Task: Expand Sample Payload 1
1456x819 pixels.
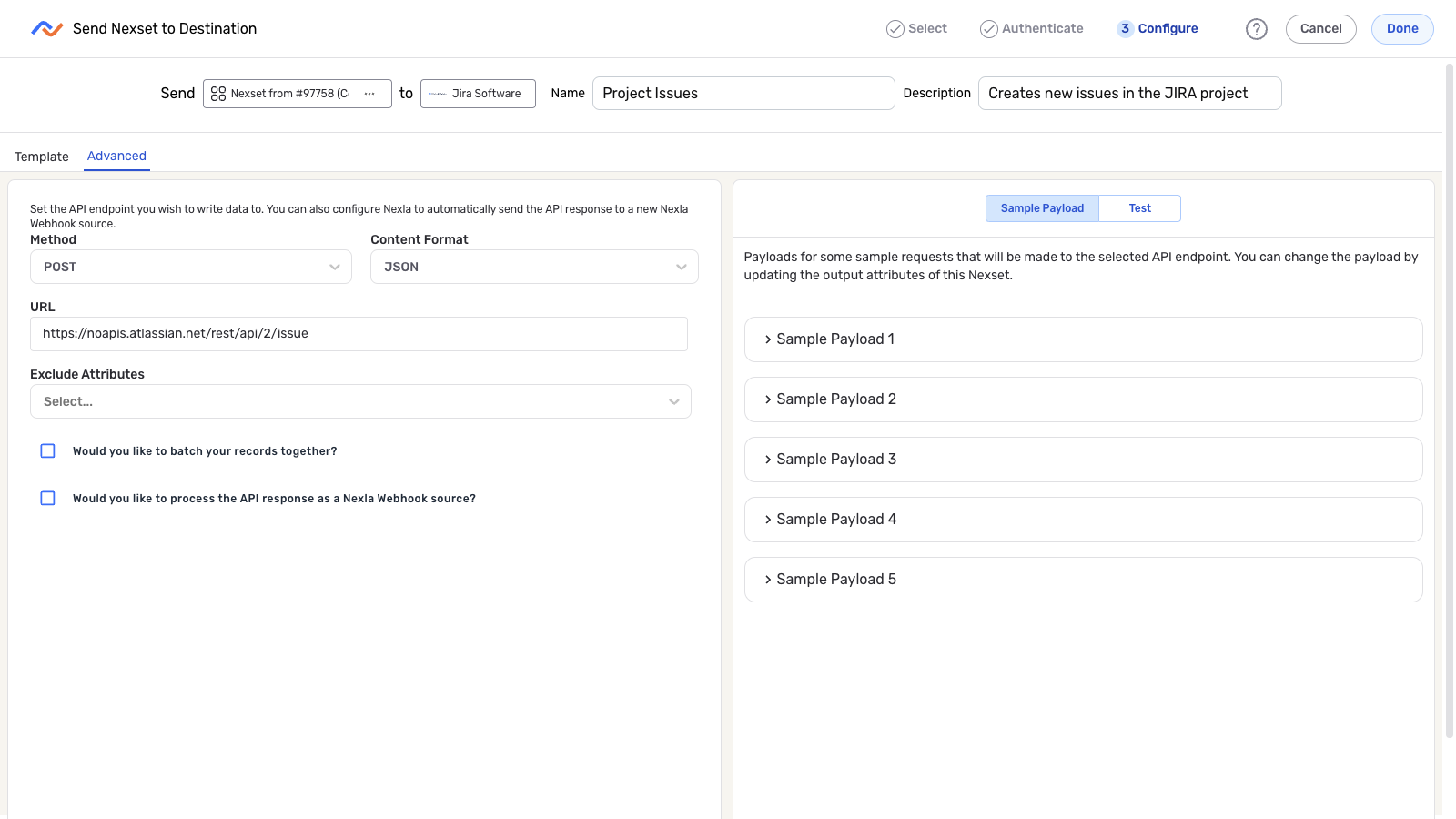Action: point(1083,339)
